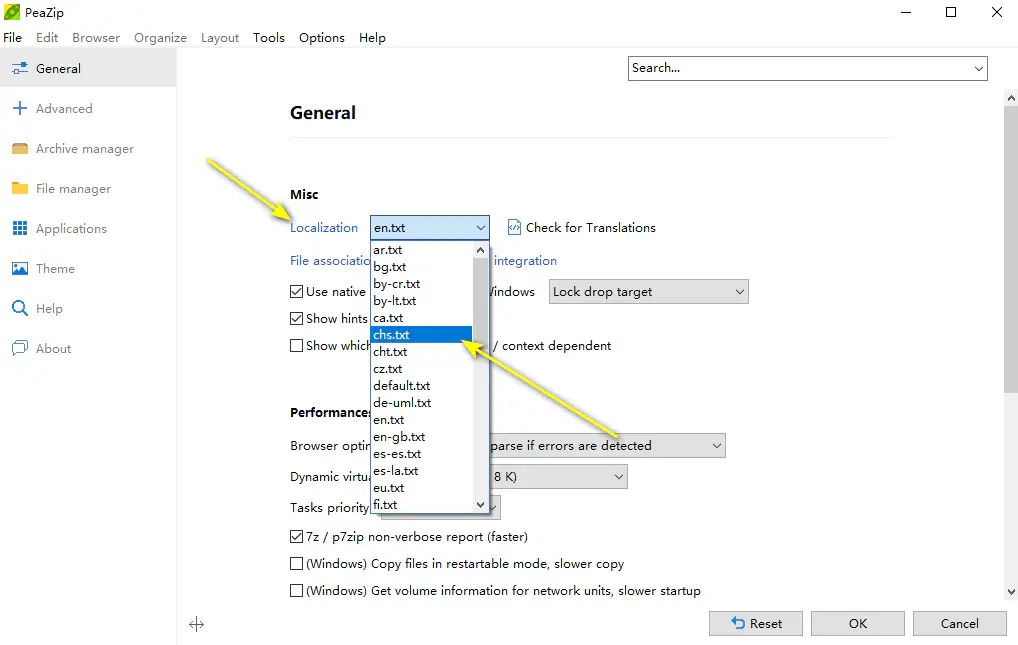This screenshot has height=645, width=1018.
Task: Click the Applications grid icon
Action: point(19,229)
